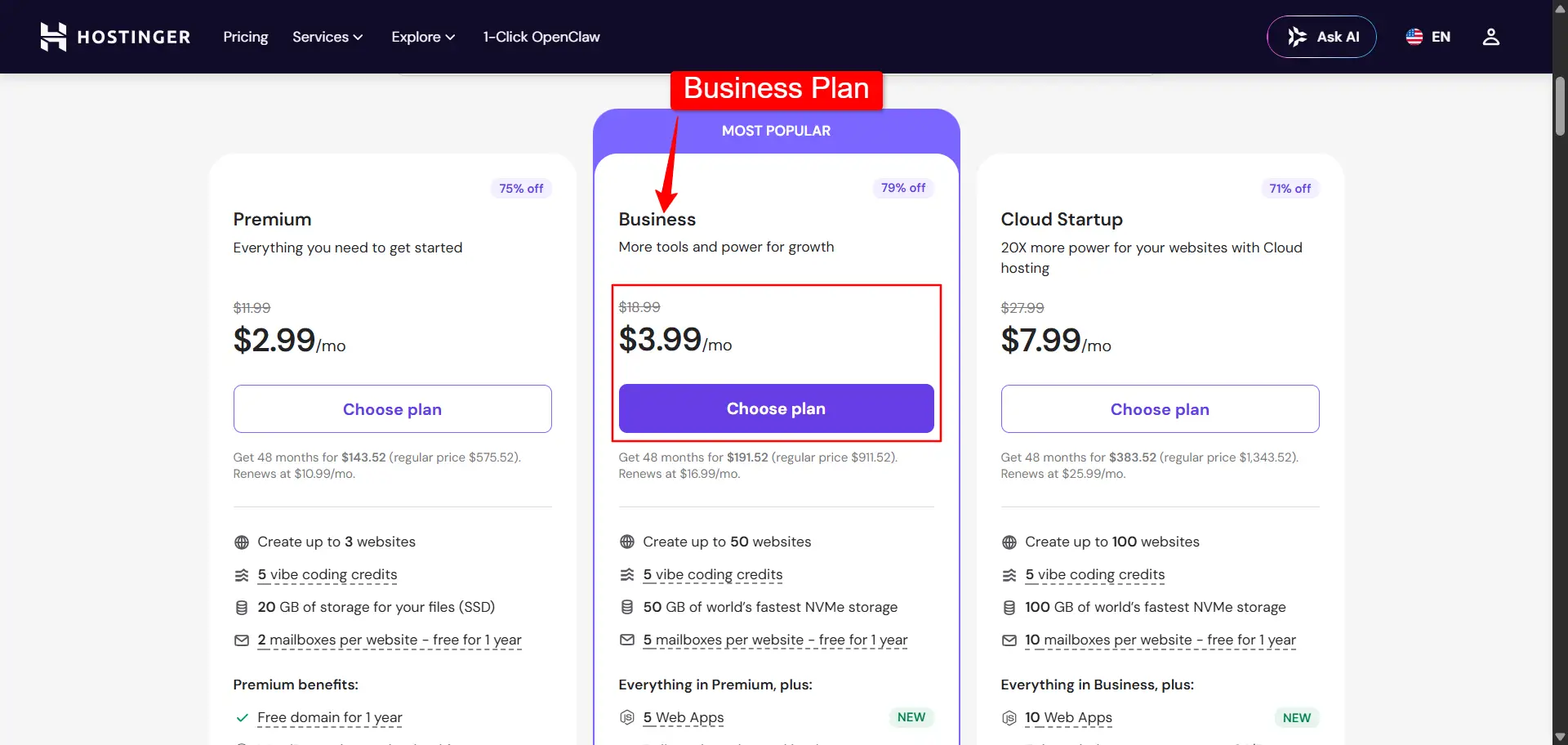
Task: Open the Pricing menu item
Action: 246,37
